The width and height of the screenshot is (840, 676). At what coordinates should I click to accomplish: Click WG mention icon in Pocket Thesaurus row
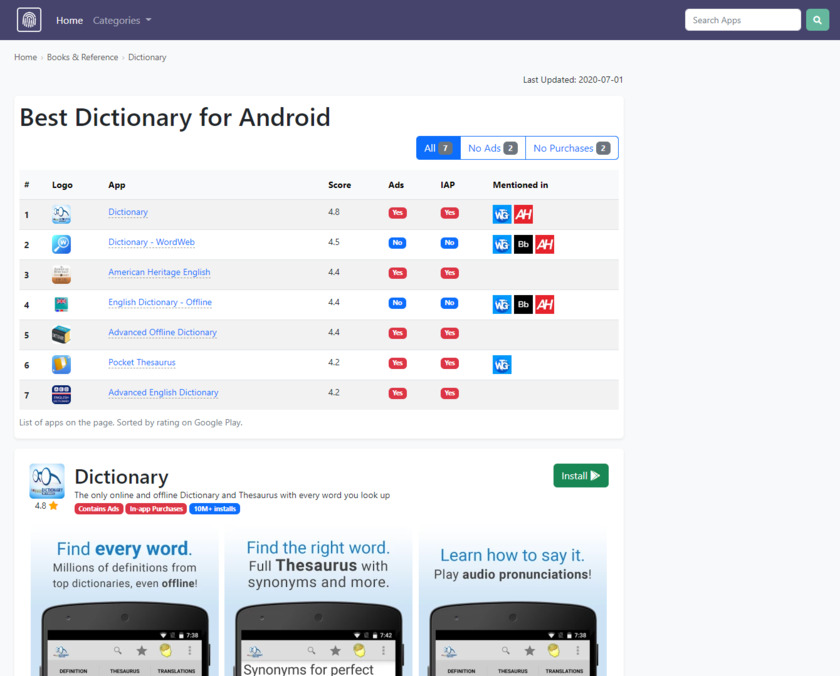[502, 364]
